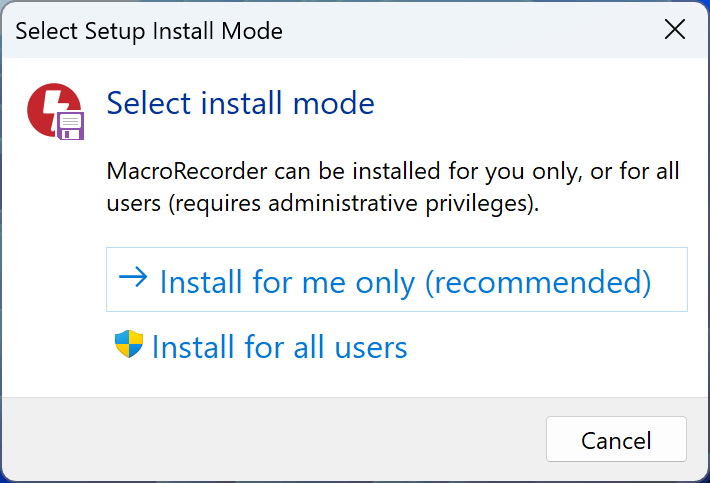
Task: Click the blank space right of Install for all users
Action: 550,348
